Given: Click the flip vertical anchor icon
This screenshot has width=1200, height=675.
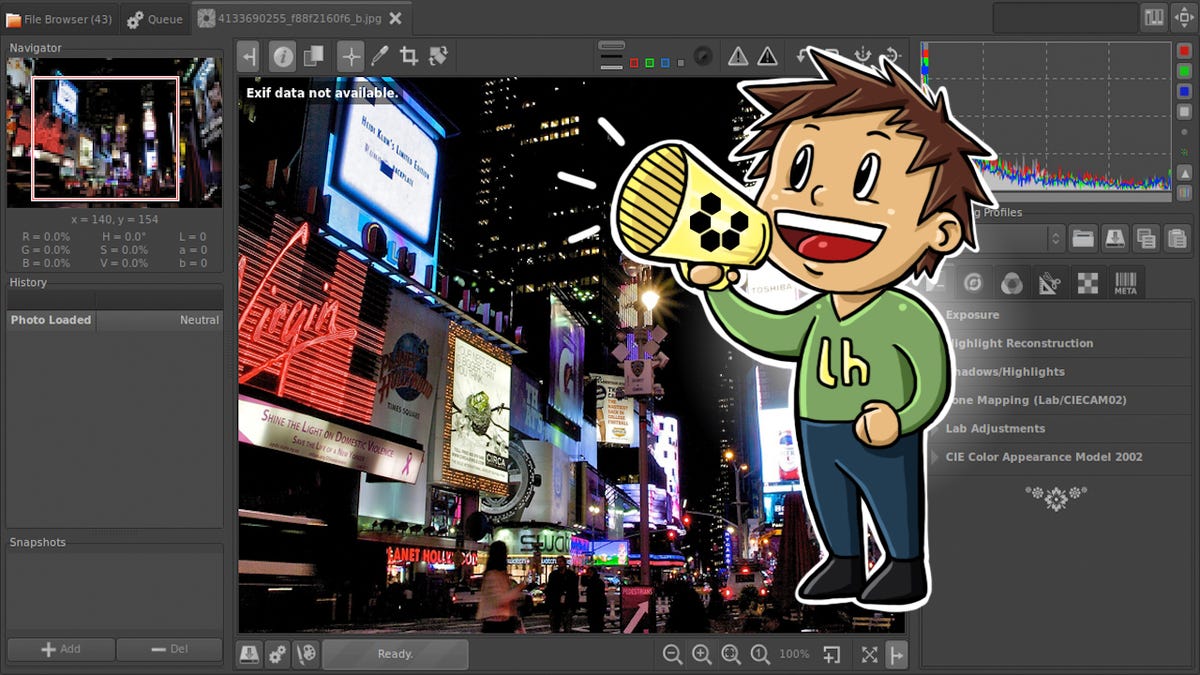Looking at the screenshot, I should coord(861,56).
